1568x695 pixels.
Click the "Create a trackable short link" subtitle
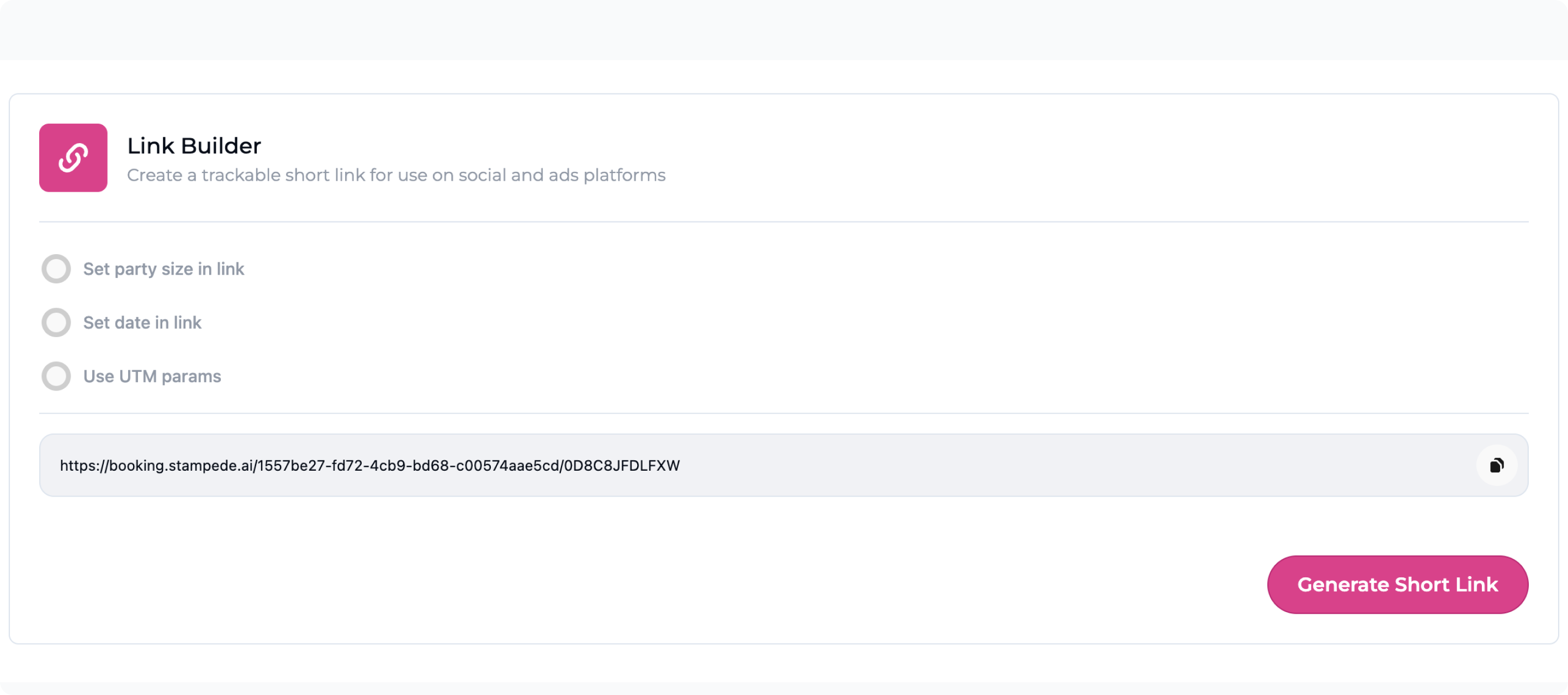[x=396, y=176]
